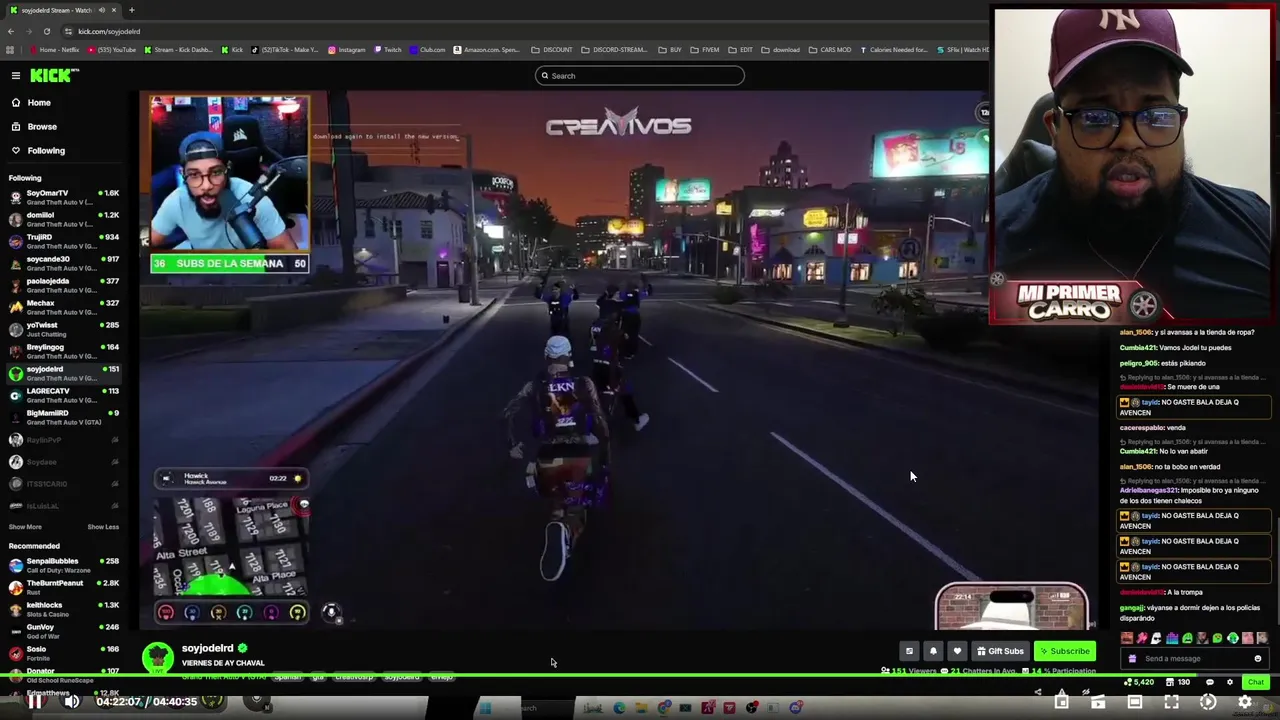Viewport: 1280px width, 720px height.
Task: Open SenpaiBubbles recommended channel
Action: pos(64,565)
